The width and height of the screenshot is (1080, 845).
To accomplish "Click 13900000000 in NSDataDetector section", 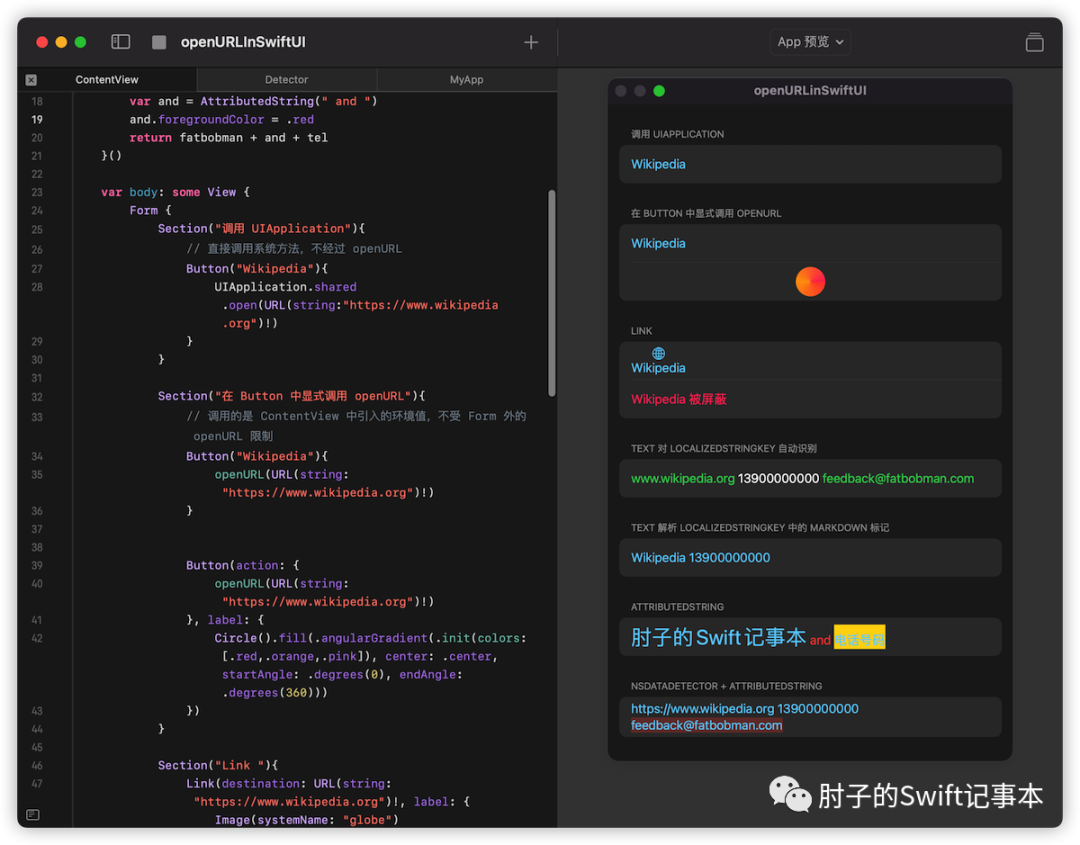I will pos(818,709).
